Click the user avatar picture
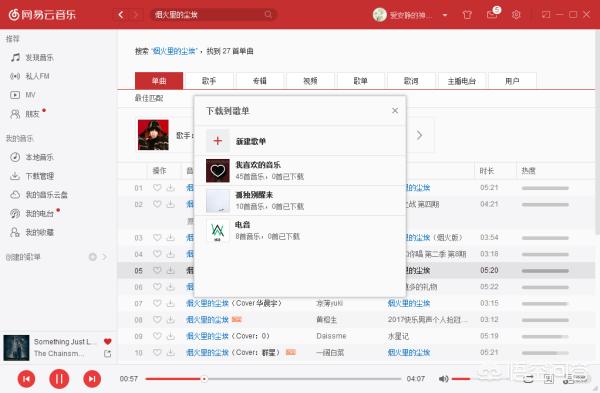 [x=380, y=15]
